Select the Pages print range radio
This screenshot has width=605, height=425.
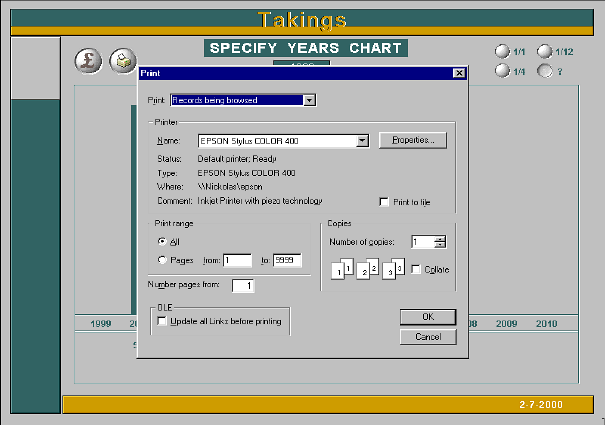pos(162,260)
